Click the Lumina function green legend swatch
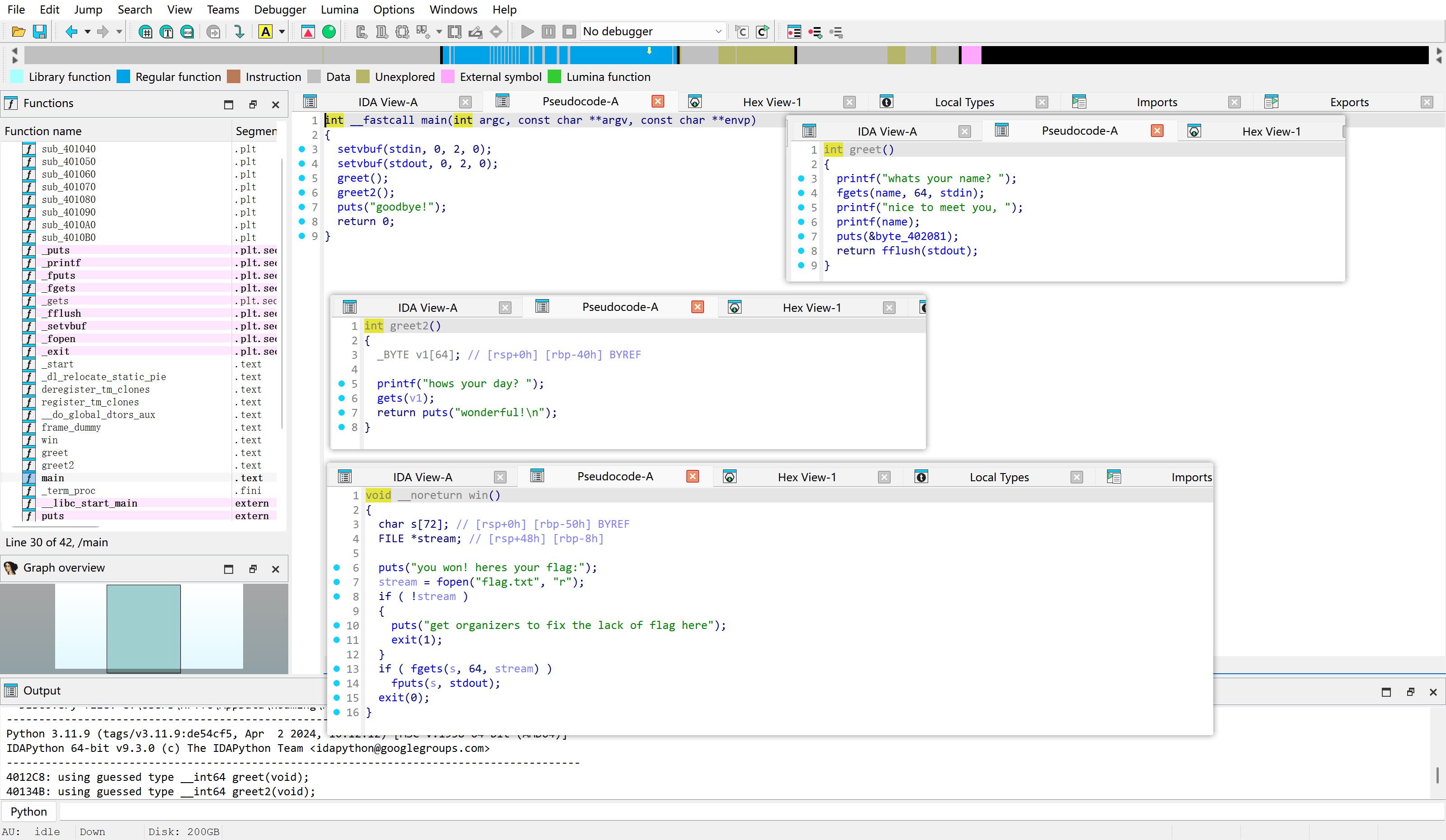This screenshot has height=840, width=1446. click(x=554, y=76)
